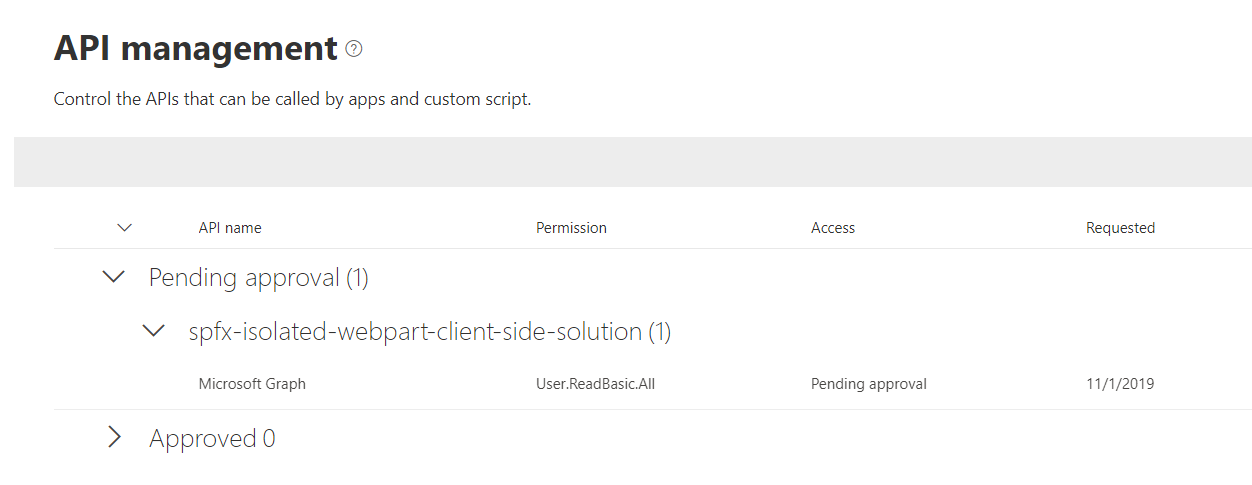Click the 11/1/2019 requested date cell
The height and width of the screenshot is (485, 1252).
tap(1120, 383)
